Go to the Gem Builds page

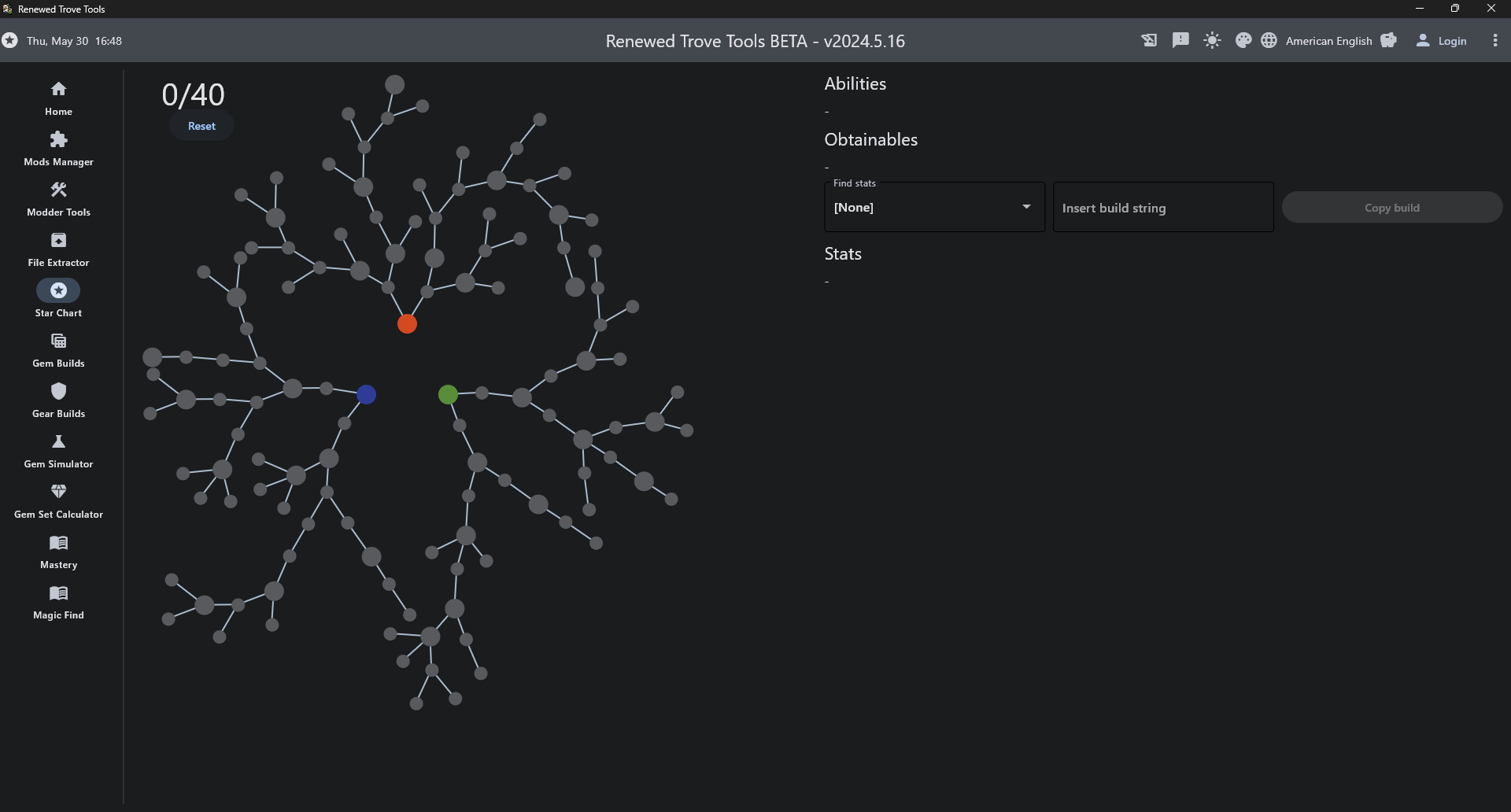tap(58, 349)
